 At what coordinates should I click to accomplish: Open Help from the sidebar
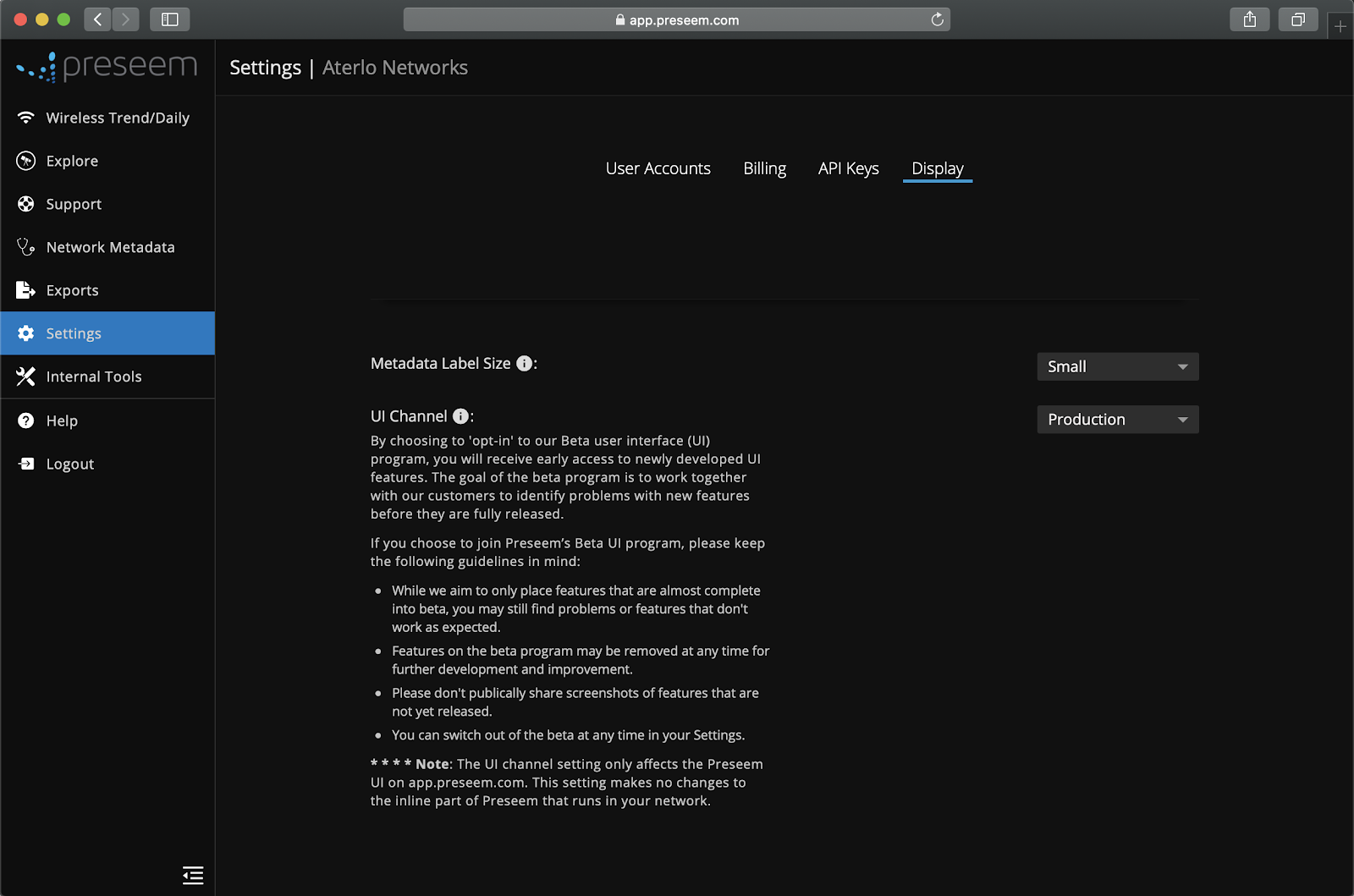107,421
